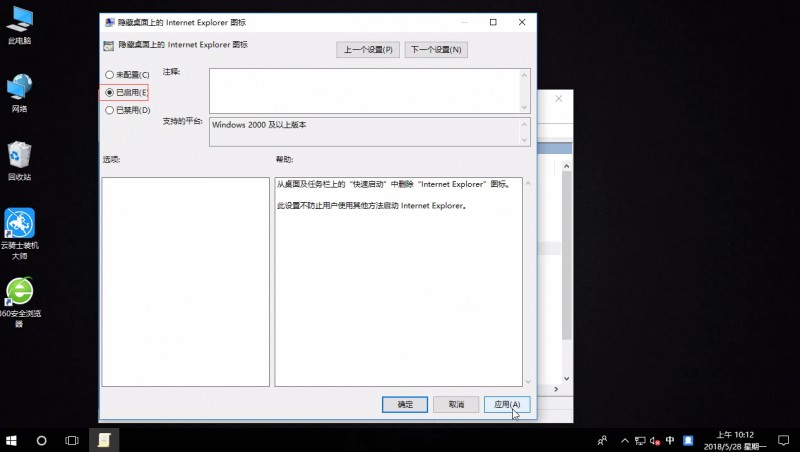
Task: Click the 取消 cancel button
Action: tap(456, 405)
